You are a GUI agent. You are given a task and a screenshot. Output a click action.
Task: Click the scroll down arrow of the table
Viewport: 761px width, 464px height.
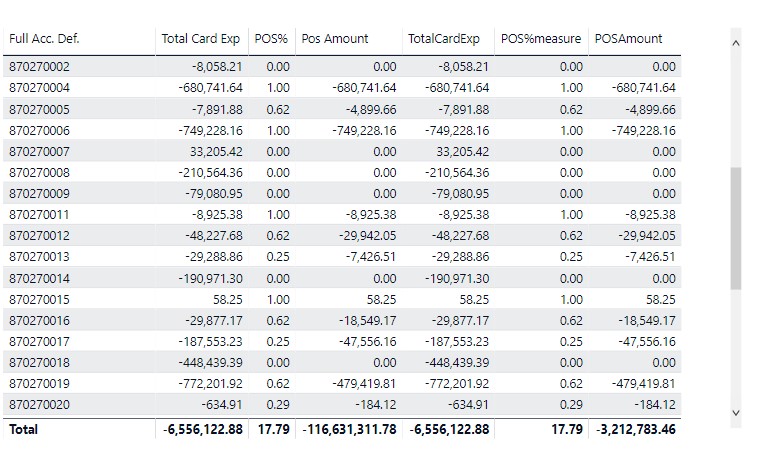[736, 413]
